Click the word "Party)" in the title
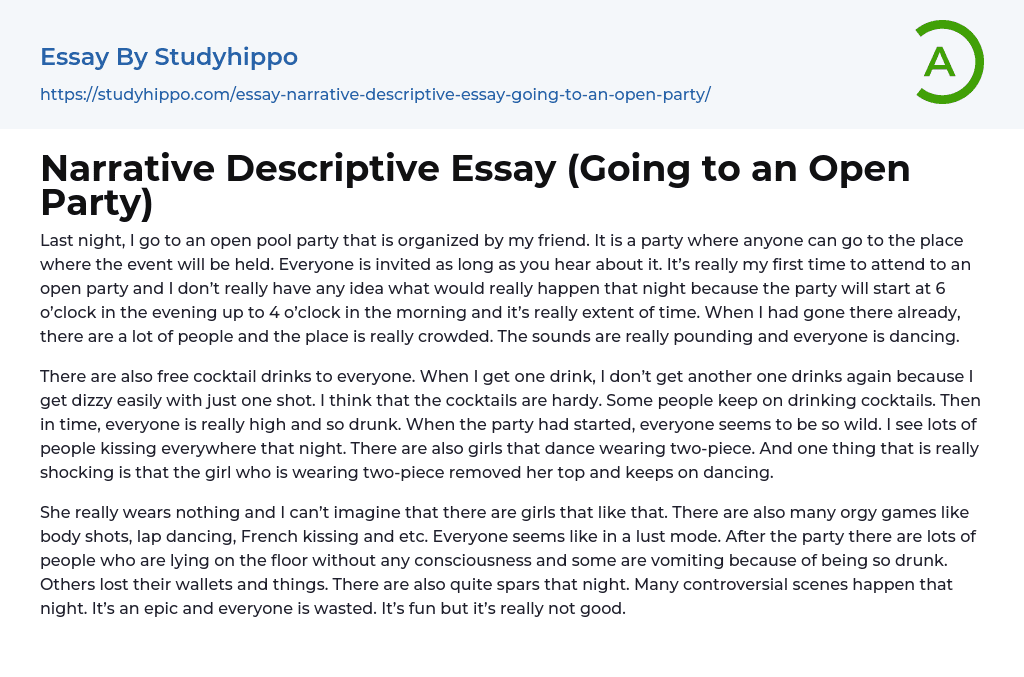 tap(96, 203)
